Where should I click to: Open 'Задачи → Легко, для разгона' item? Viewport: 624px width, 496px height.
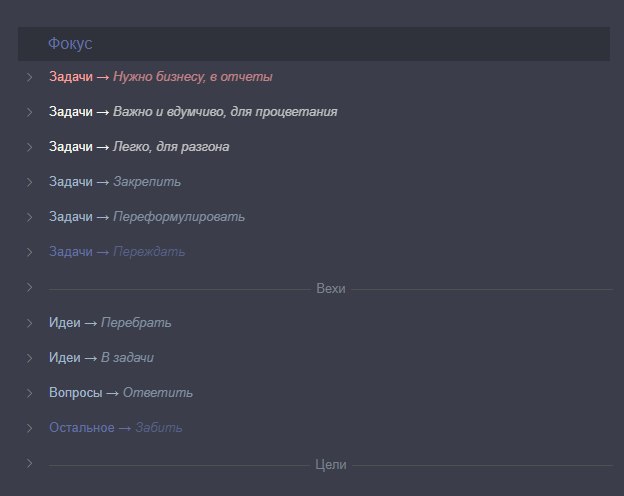click(x=139, y=146)
